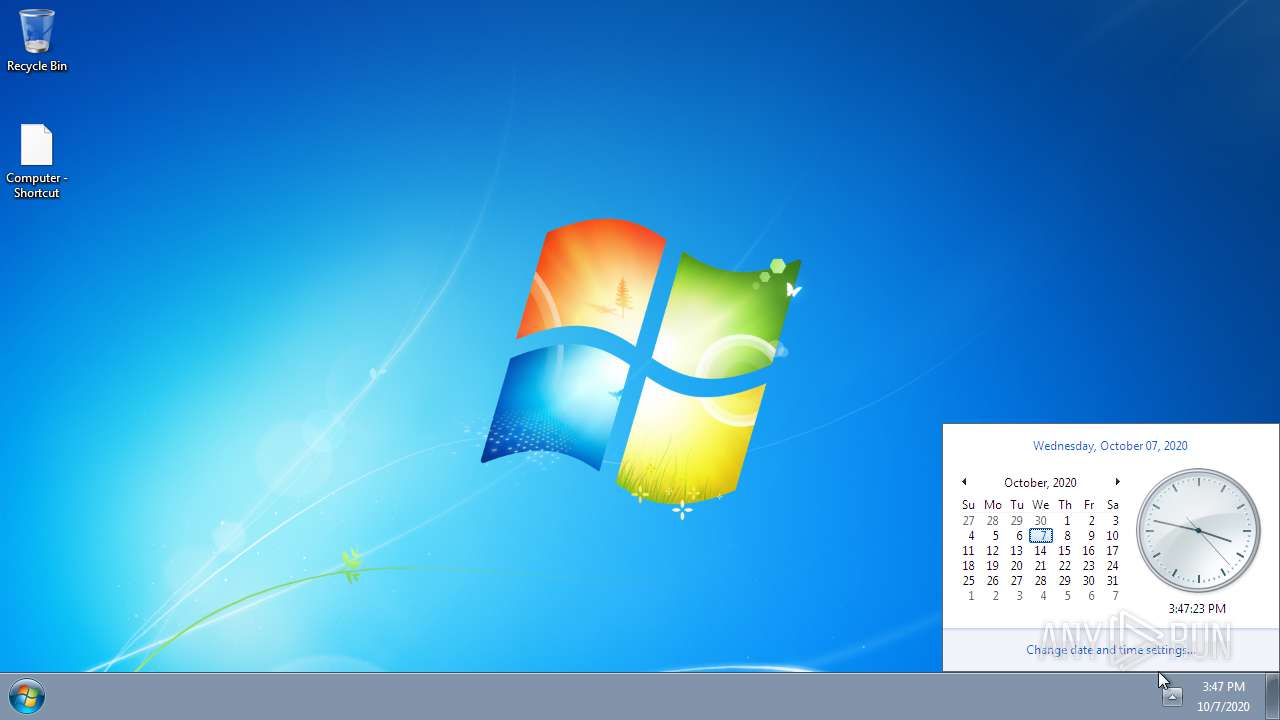
Task: Click the Show desktop strip at taskbar end
Action: pyautogui.click(x=1272, y=696)
